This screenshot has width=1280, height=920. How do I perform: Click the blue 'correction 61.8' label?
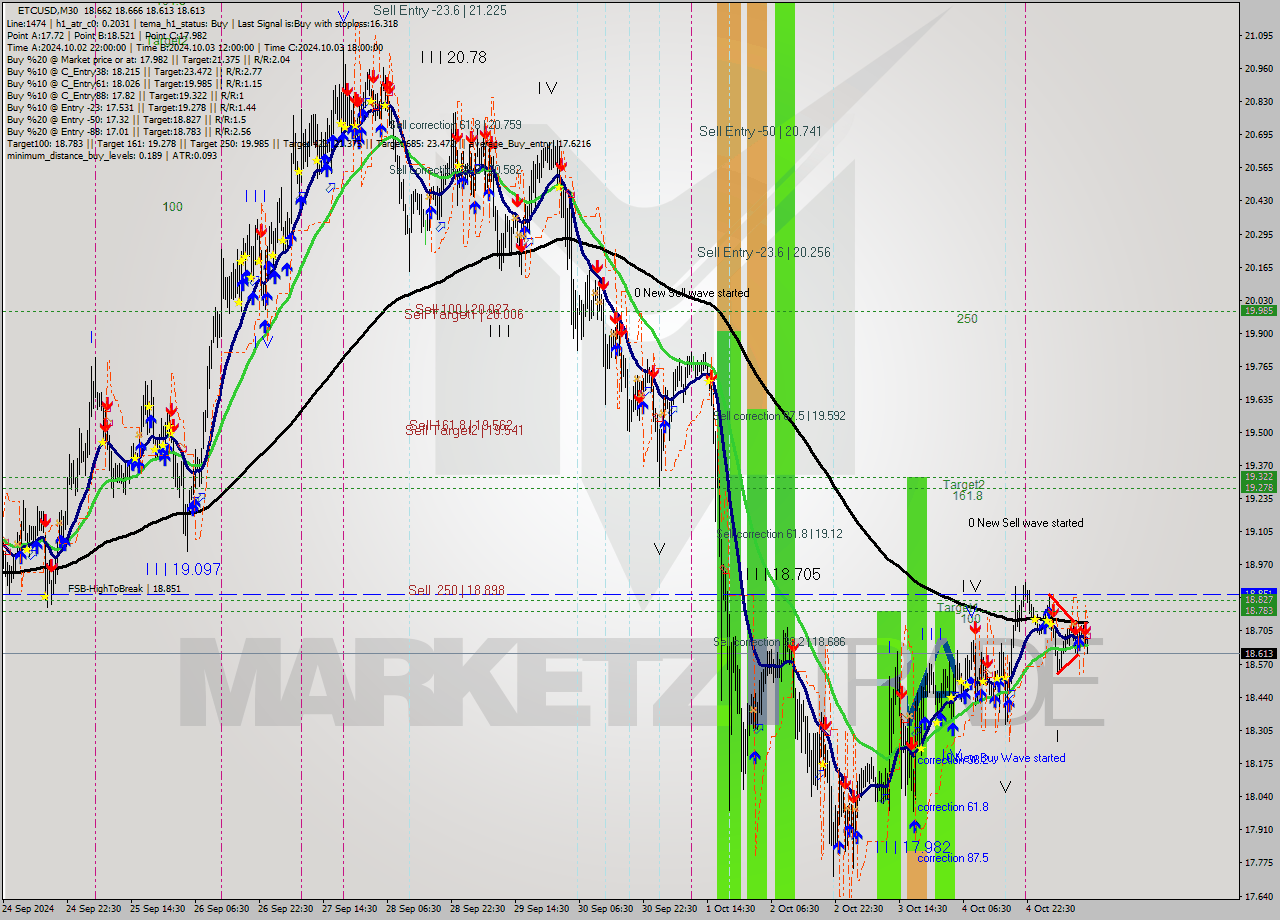pyautogui.click(x=953, y=807)
